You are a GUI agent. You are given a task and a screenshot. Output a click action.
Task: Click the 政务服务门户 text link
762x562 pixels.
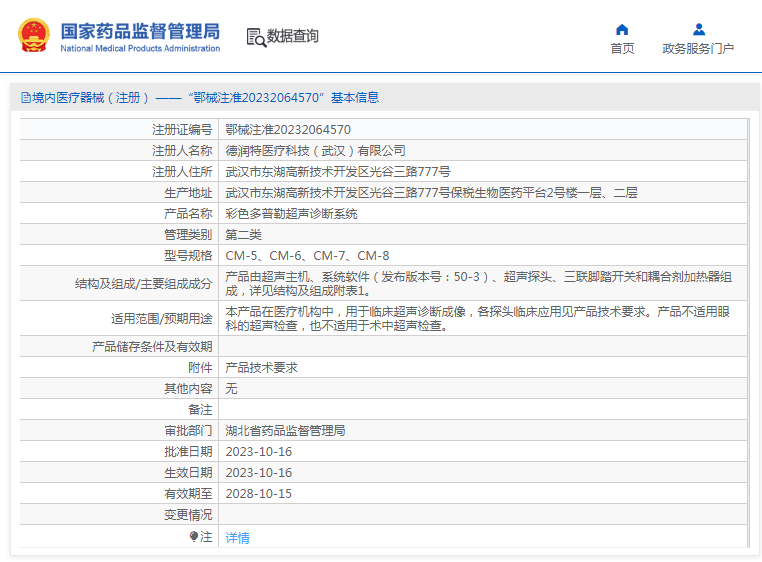pos(698,49)
